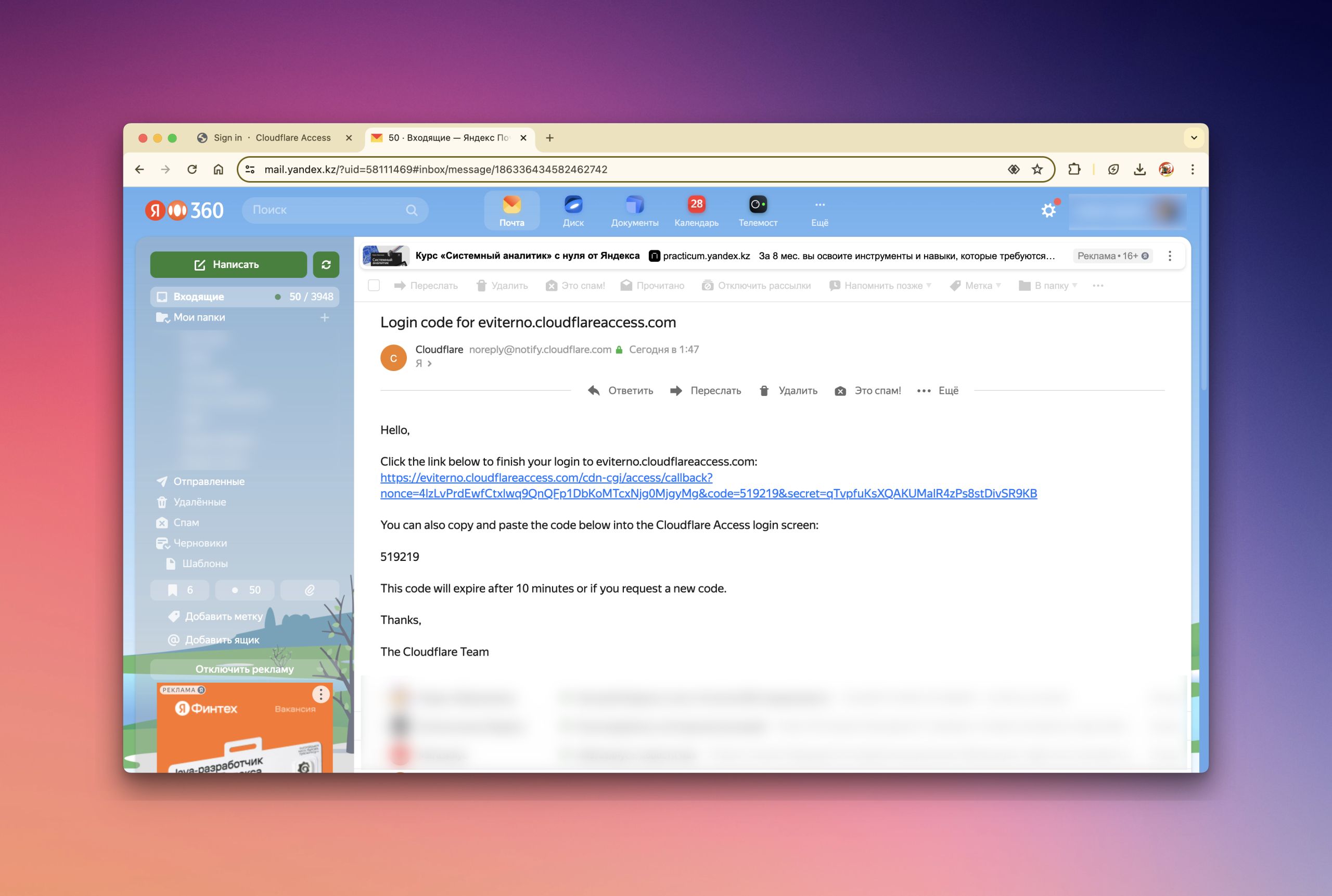Open Финтех sidebar ad options menu
Screen dimensions: 1332x896
[x=321, y=694]
